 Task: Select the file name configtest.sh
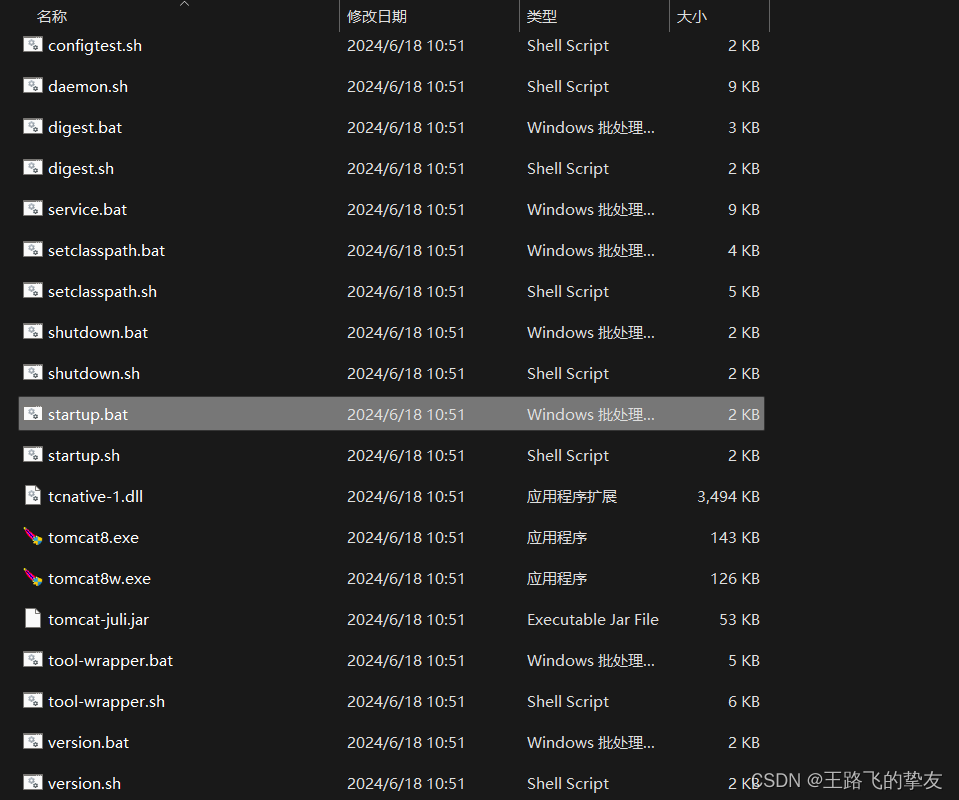tap(95, 46)
